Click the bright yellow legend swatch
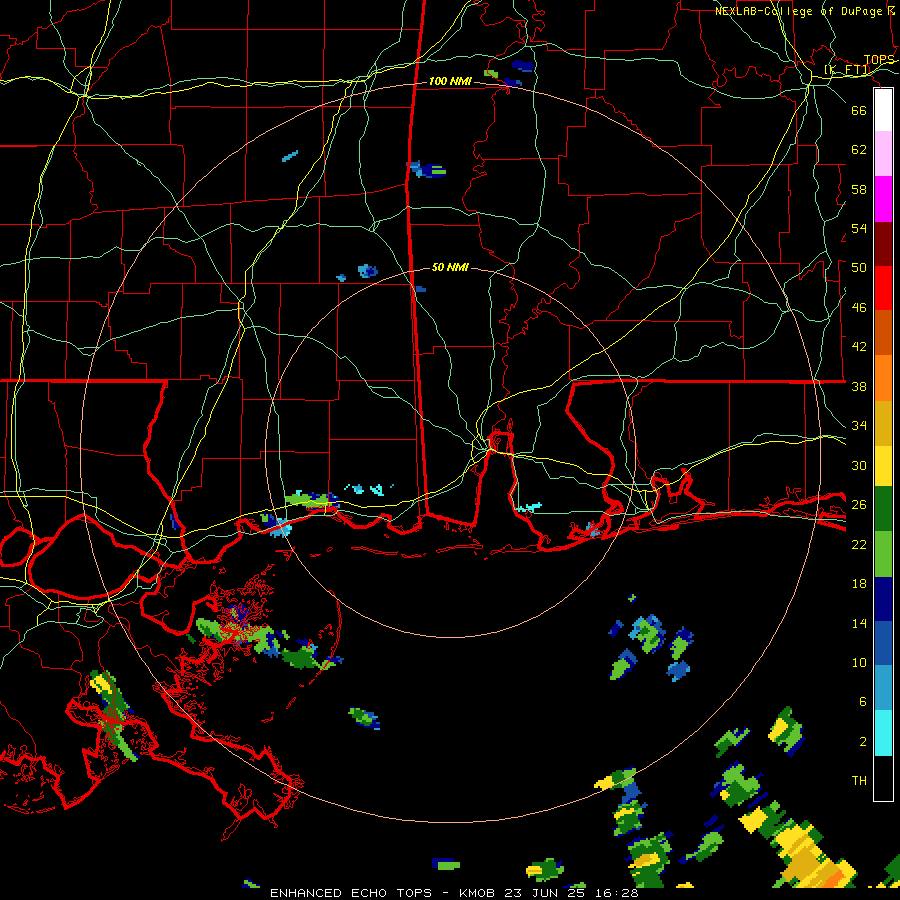Screen dimensions: 900x900 (883, 466)
